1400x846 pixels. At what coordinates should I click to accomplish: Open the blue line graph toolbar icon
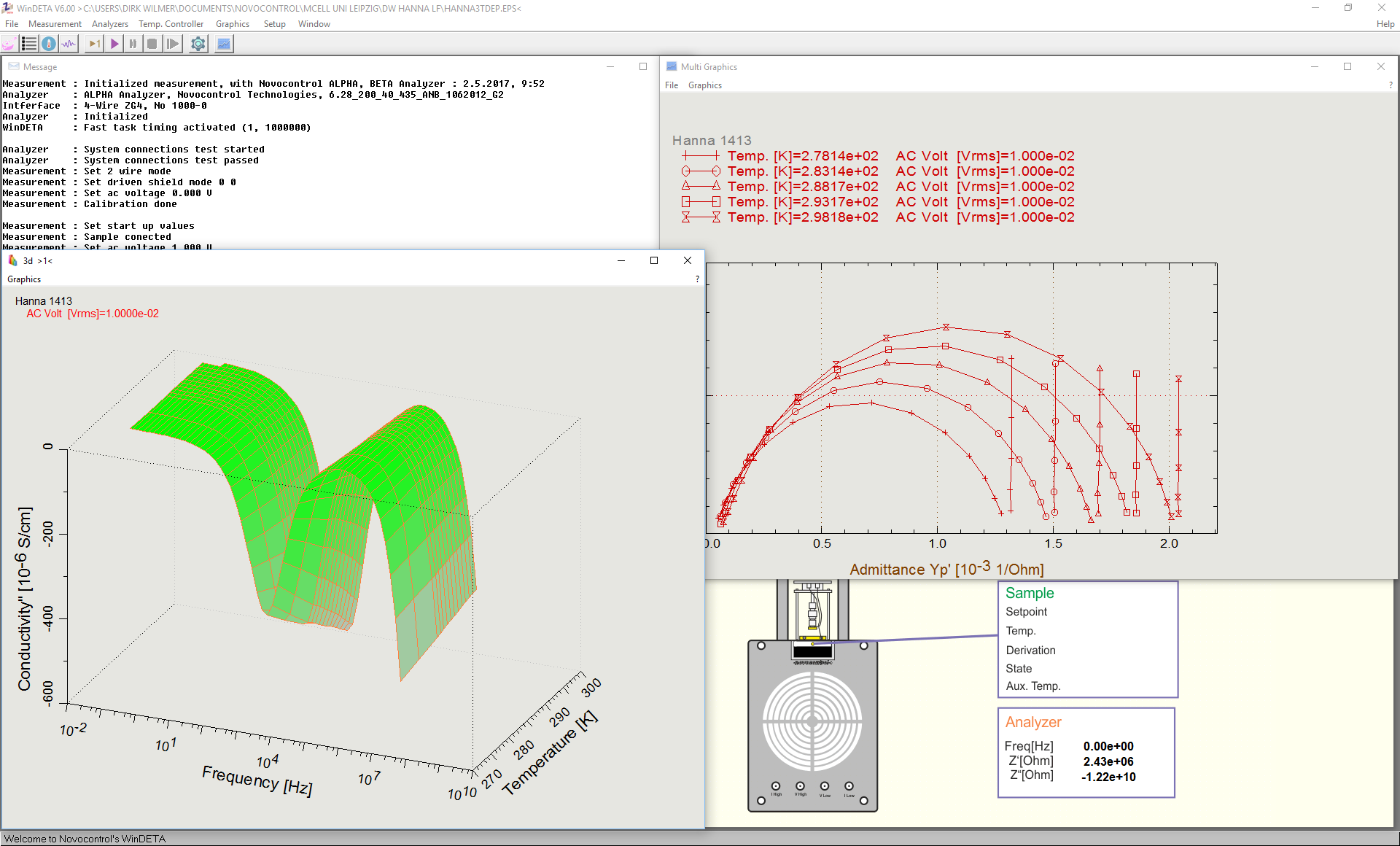(x=224, y=44)
